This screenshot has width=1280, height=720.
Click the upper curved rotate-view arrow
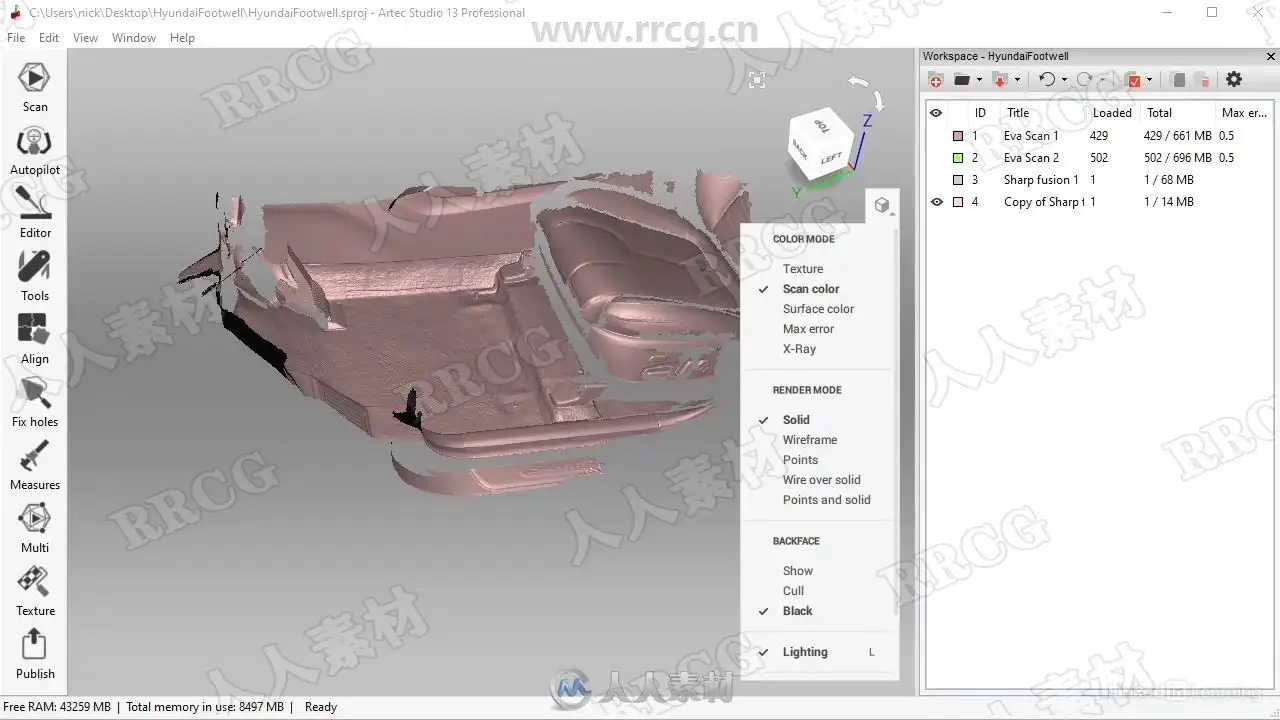tap(858, 82)
